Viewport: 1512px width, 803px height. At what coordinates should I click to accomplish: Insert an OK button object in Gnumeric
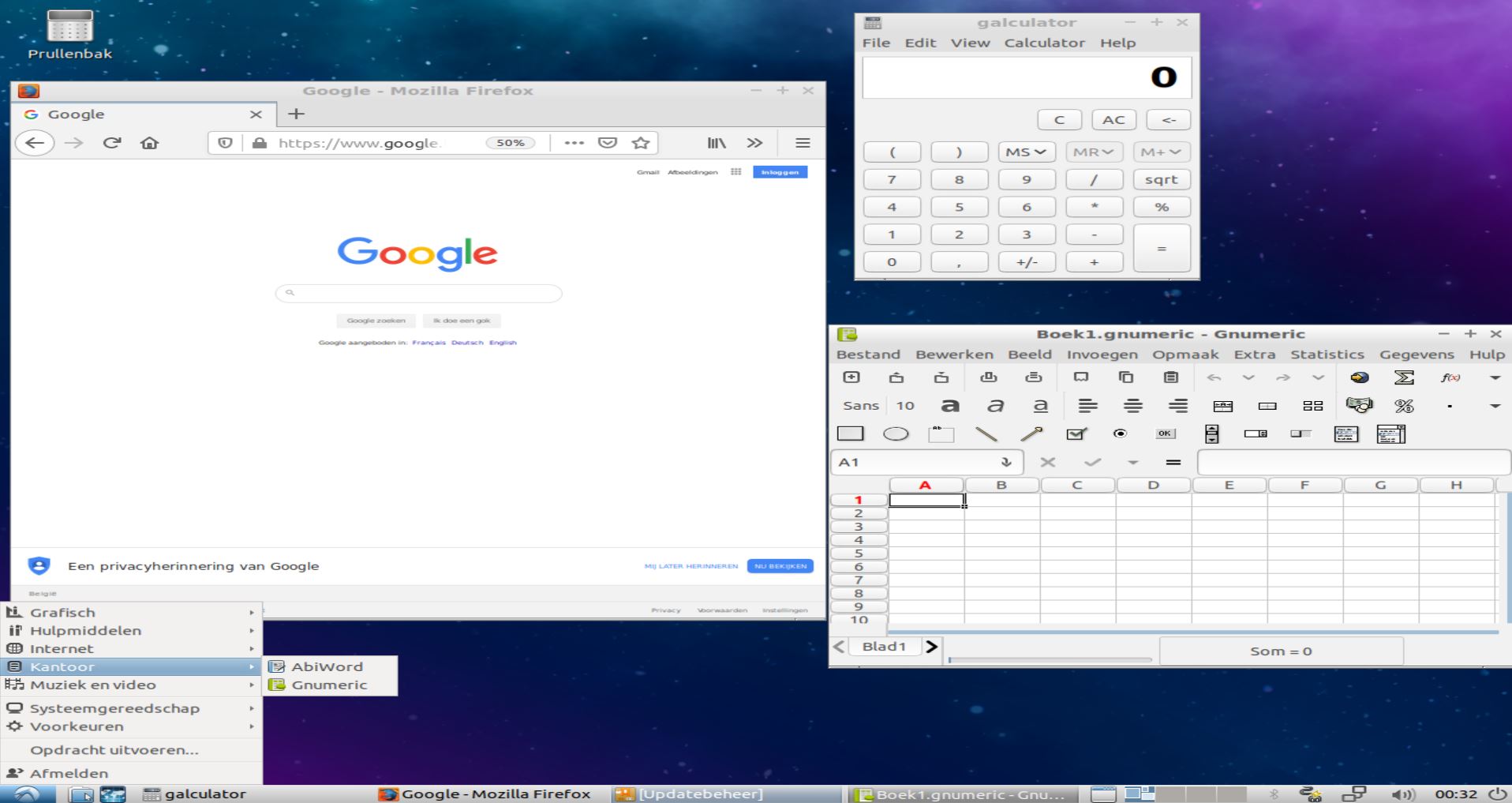tap(1165, 433)
